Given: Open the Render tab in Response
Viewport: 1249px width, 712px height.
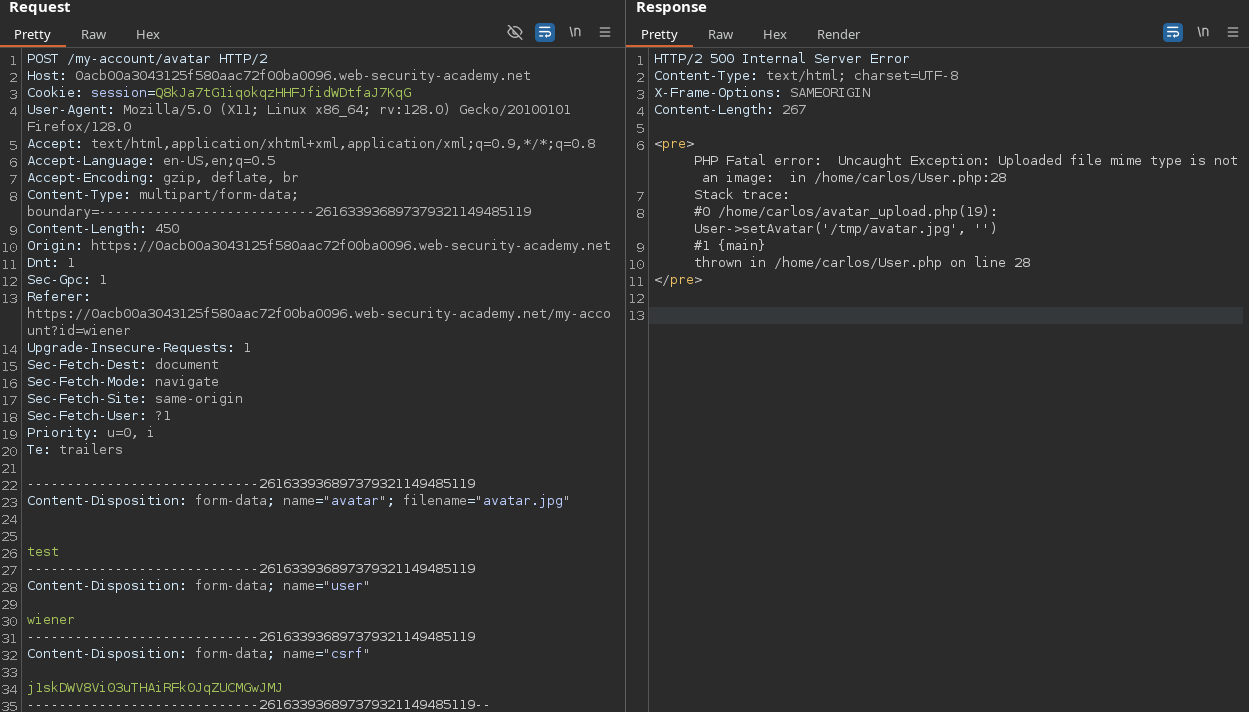Looking at the screenshot, I should [838, 34].
